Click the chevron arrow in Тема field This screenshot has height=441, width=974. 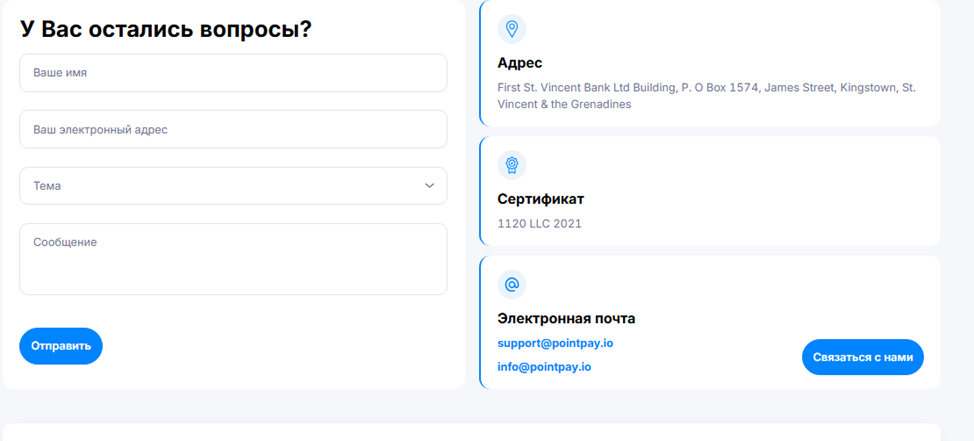[x=429, y=186]
